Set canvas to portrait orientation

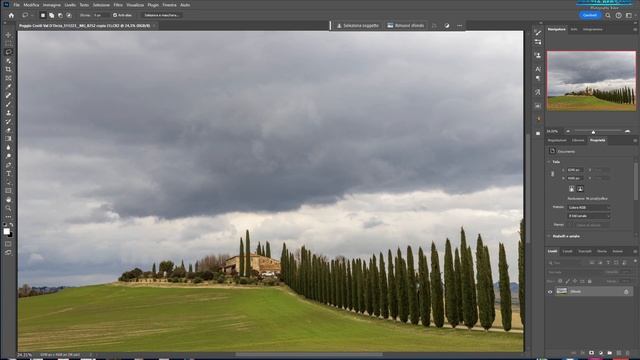tap(571, 189)
